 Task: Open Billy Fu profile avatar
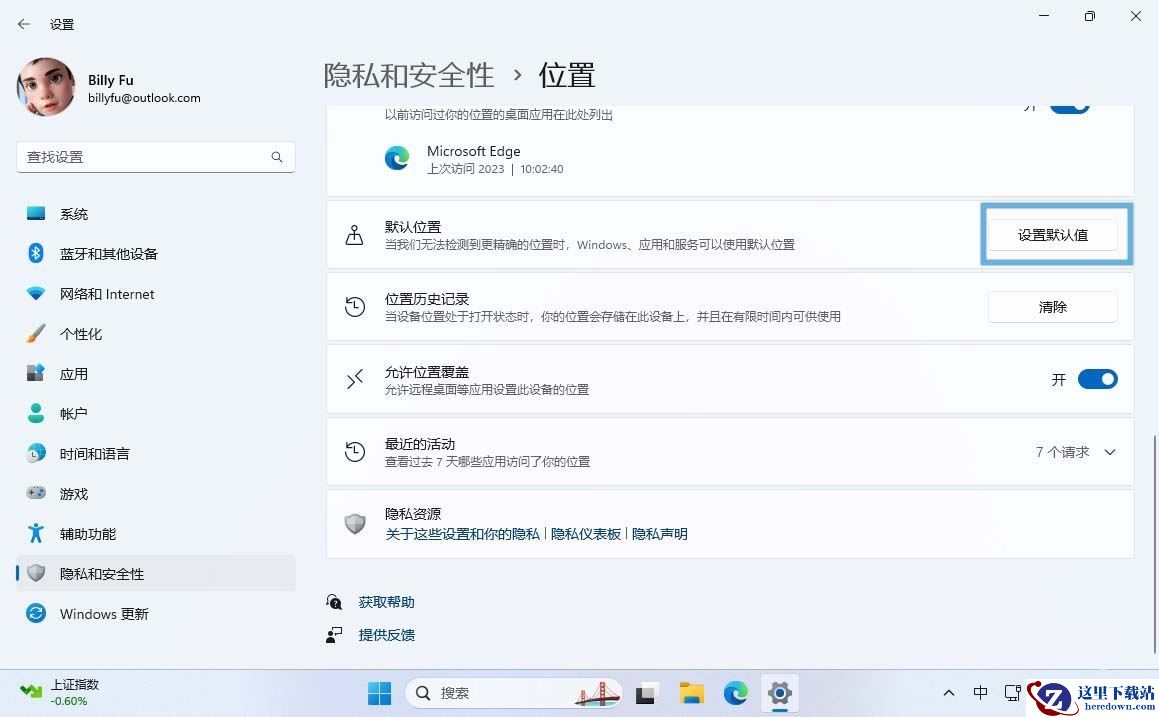(46, 87)
